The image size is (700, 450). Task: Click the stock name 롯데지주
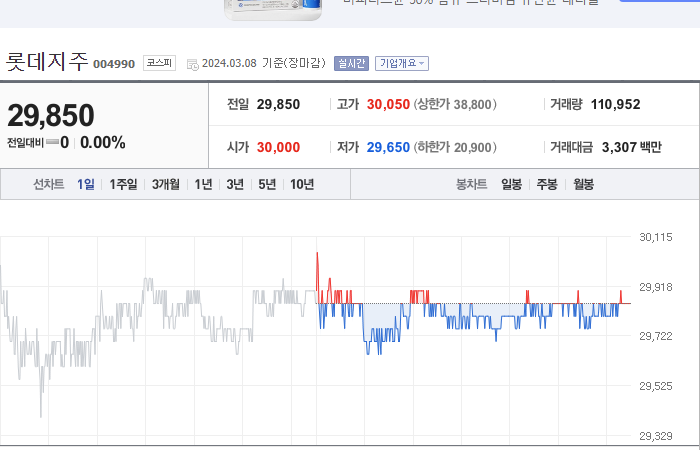pyautogui.click(x=47, y=62)
